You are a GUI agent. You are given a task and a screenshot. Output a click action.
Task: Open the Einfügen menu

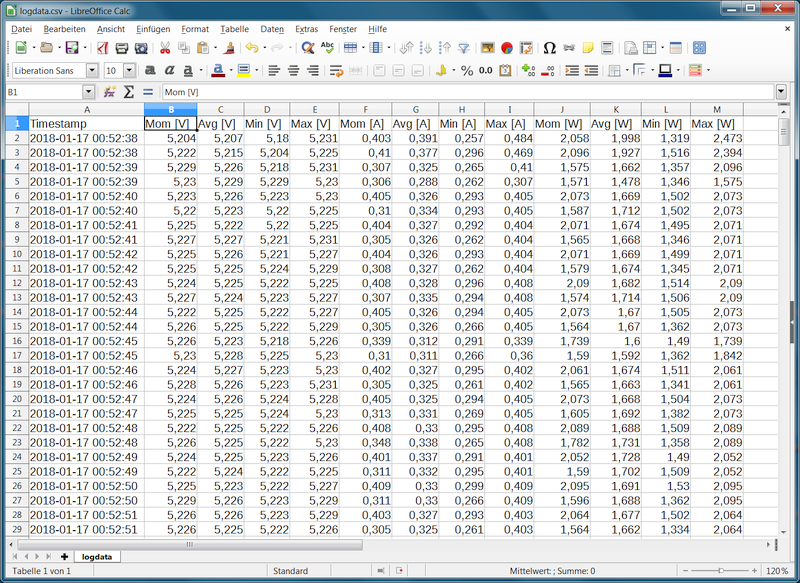[x=153, y=29]
